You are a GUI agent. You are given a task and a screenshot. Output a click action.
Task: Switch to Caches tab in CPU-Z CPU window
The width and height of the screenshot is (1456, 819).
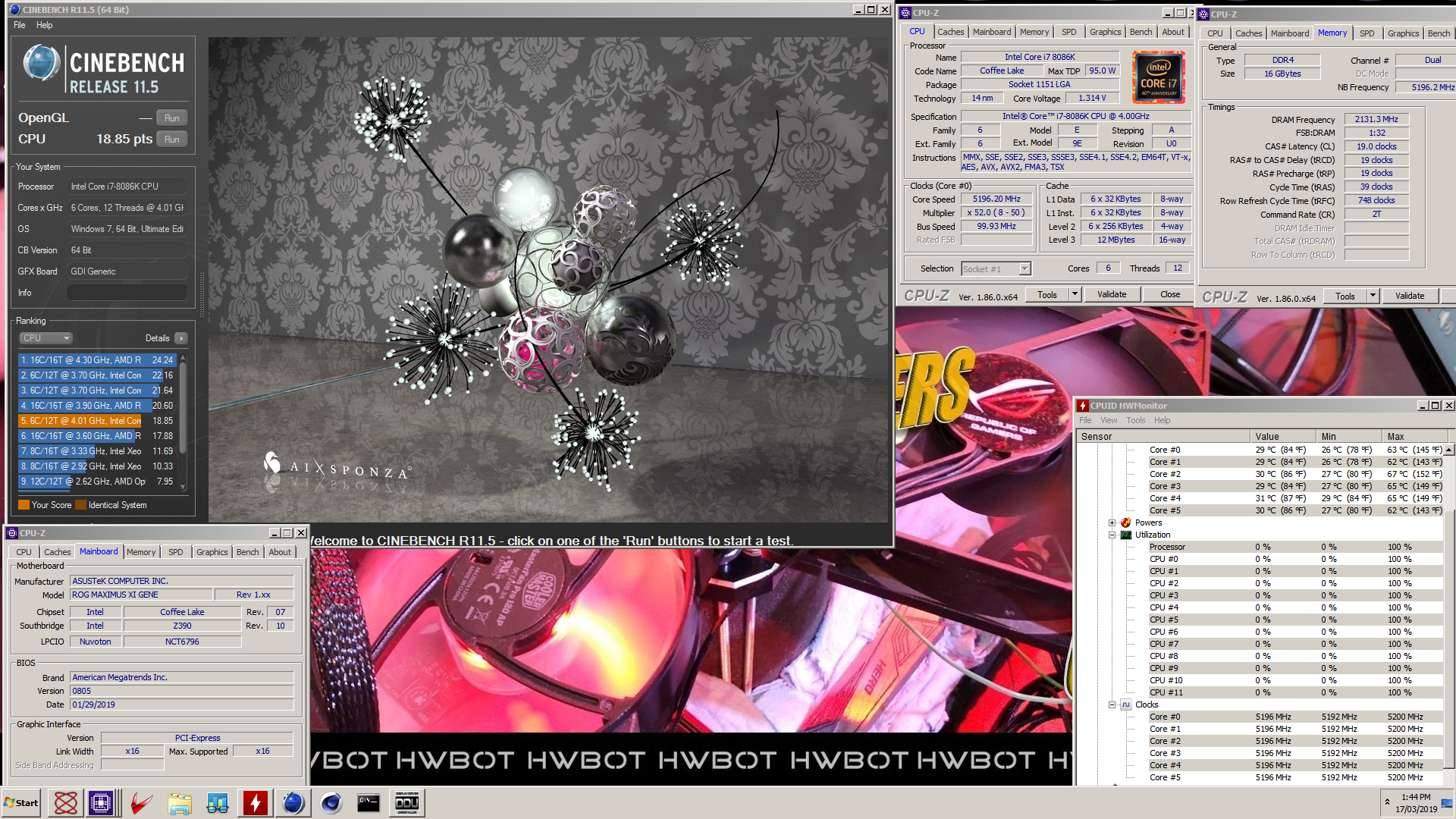click(x=950, y=32)
